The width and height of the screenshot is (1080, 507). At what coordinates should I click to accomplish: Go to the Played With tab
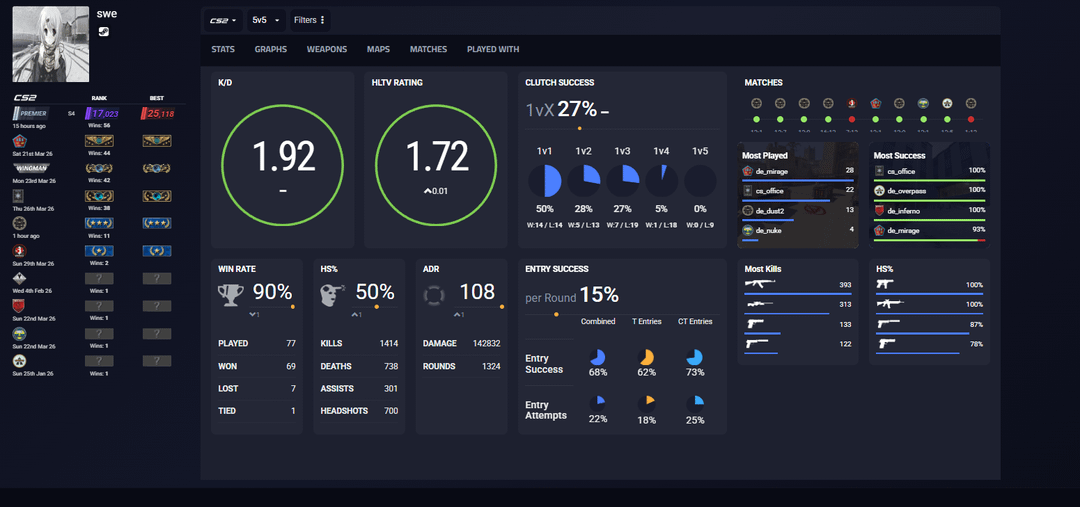click(x=493, y=49)
